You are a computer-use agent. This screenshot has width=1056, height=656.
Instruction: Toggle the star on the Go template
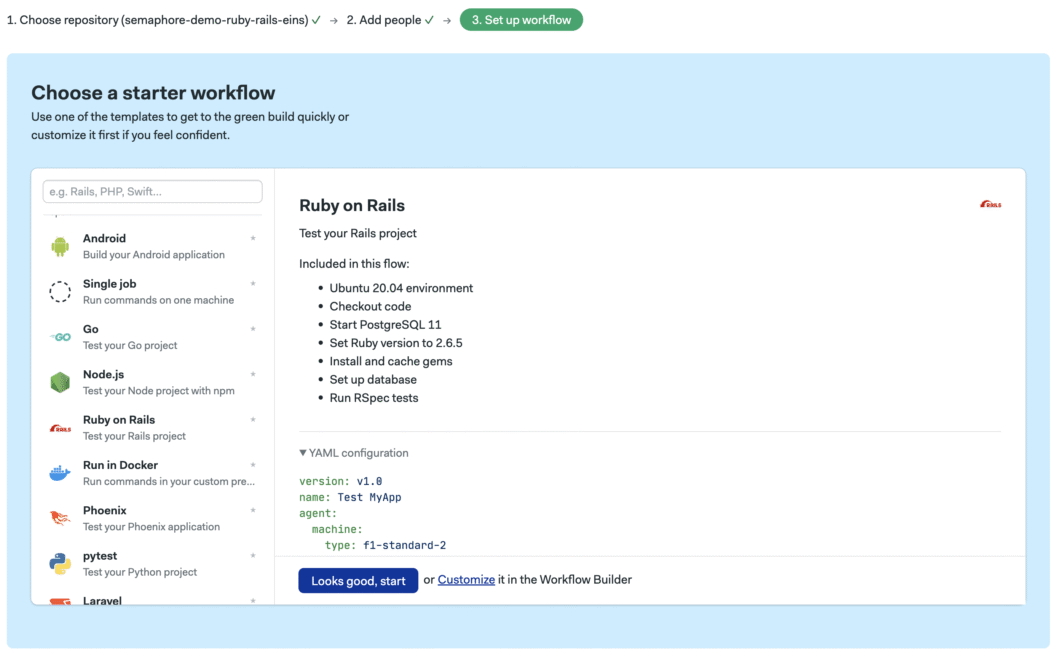coord(253,329)
